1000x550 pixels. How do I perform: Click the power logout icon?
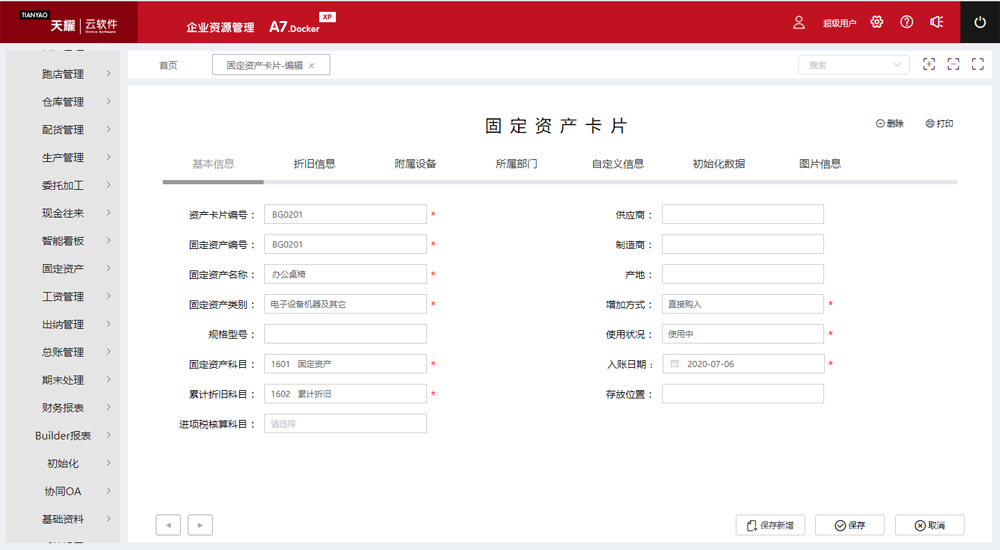pyautogui.click(x=979, y=22)
